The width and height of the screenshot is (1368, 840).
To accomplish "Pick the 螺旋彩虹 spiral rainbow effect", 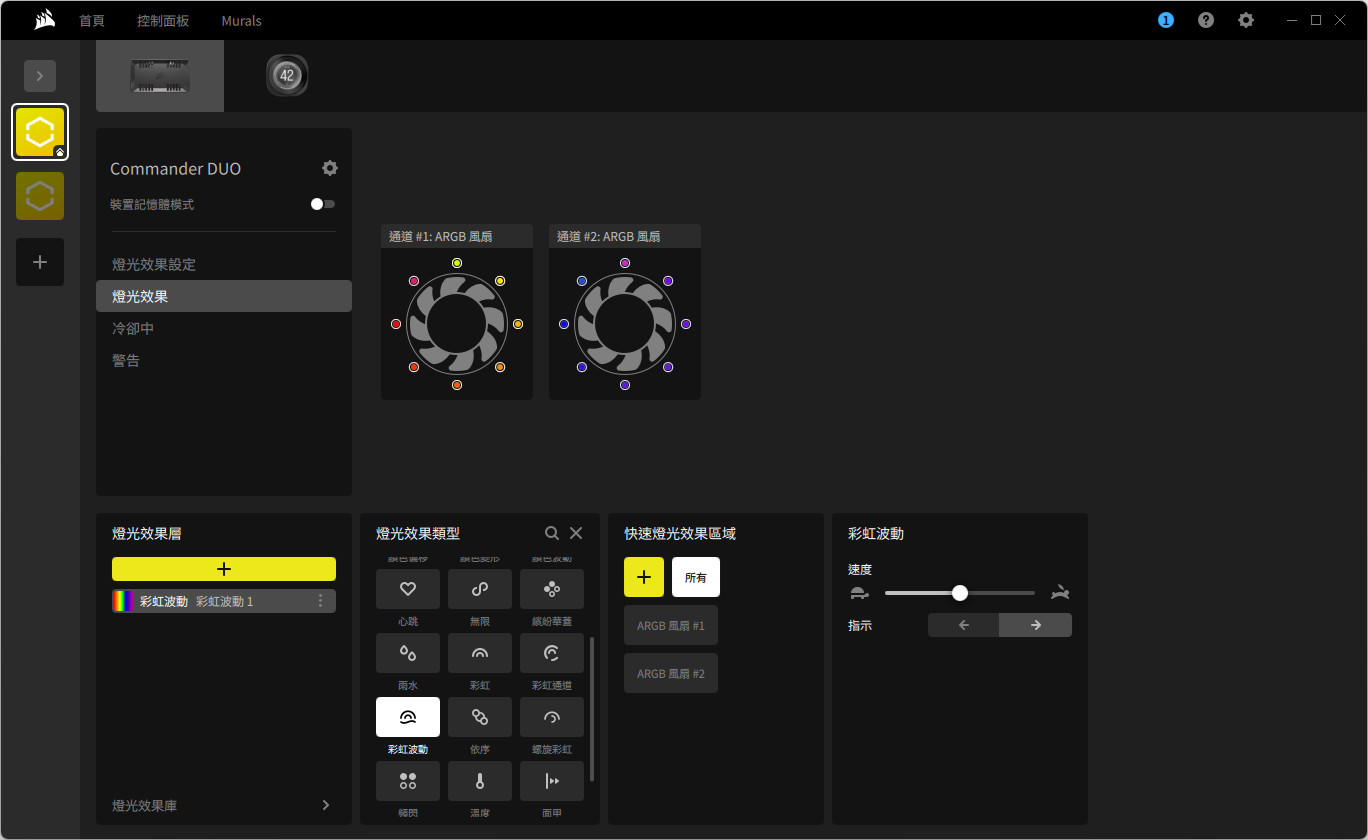I will point(551,717).
